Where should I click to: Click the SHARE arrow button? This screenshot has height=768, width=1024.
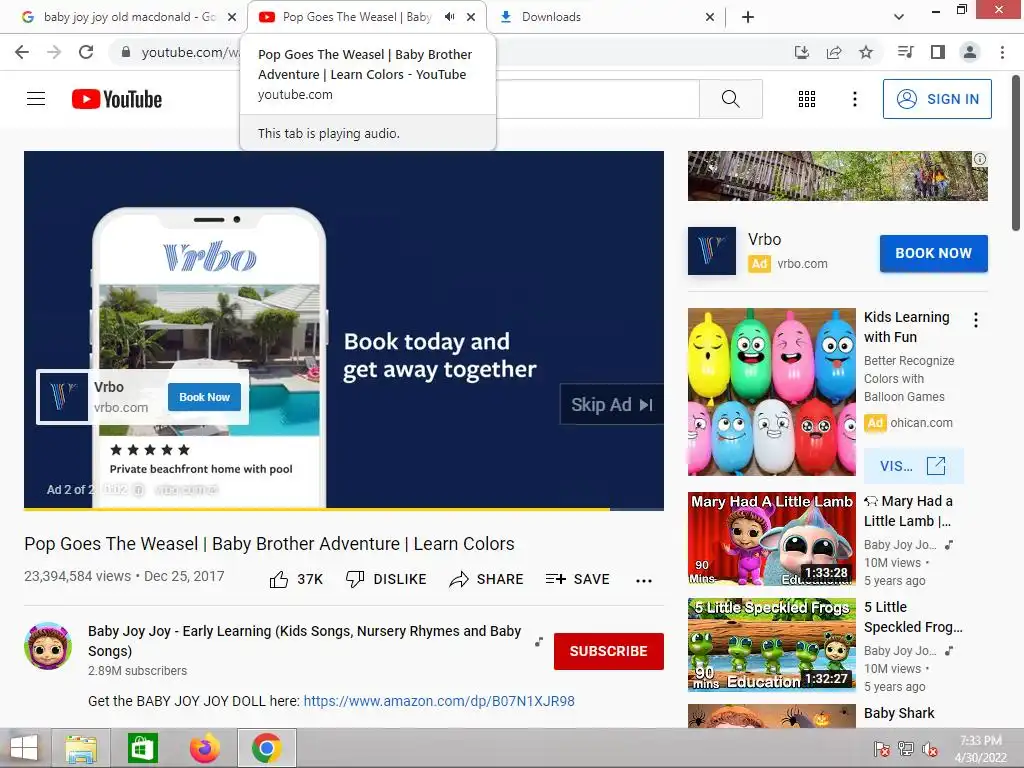[487, 579]
